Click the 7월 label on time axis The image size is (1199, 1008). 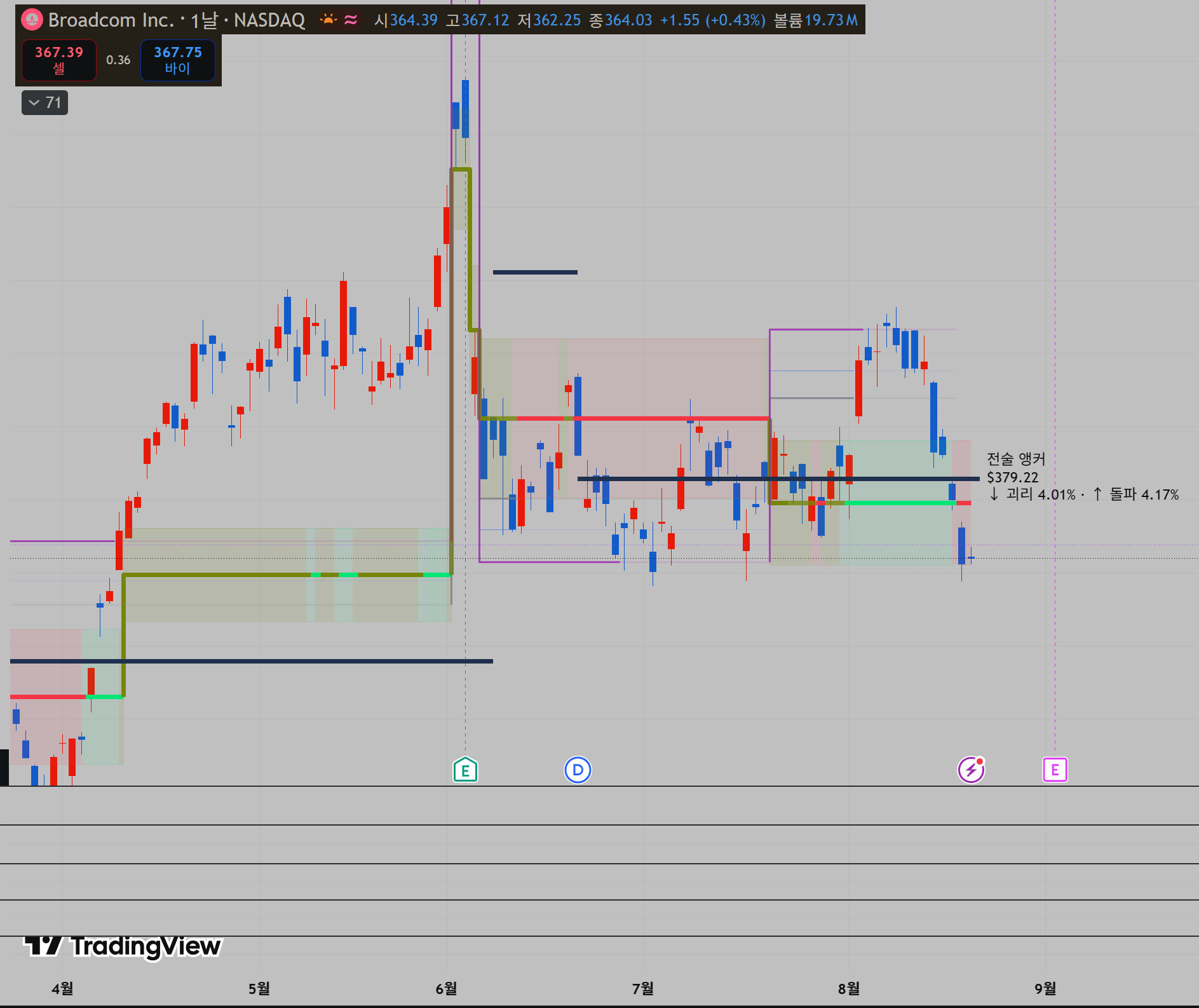pos(643,988)
